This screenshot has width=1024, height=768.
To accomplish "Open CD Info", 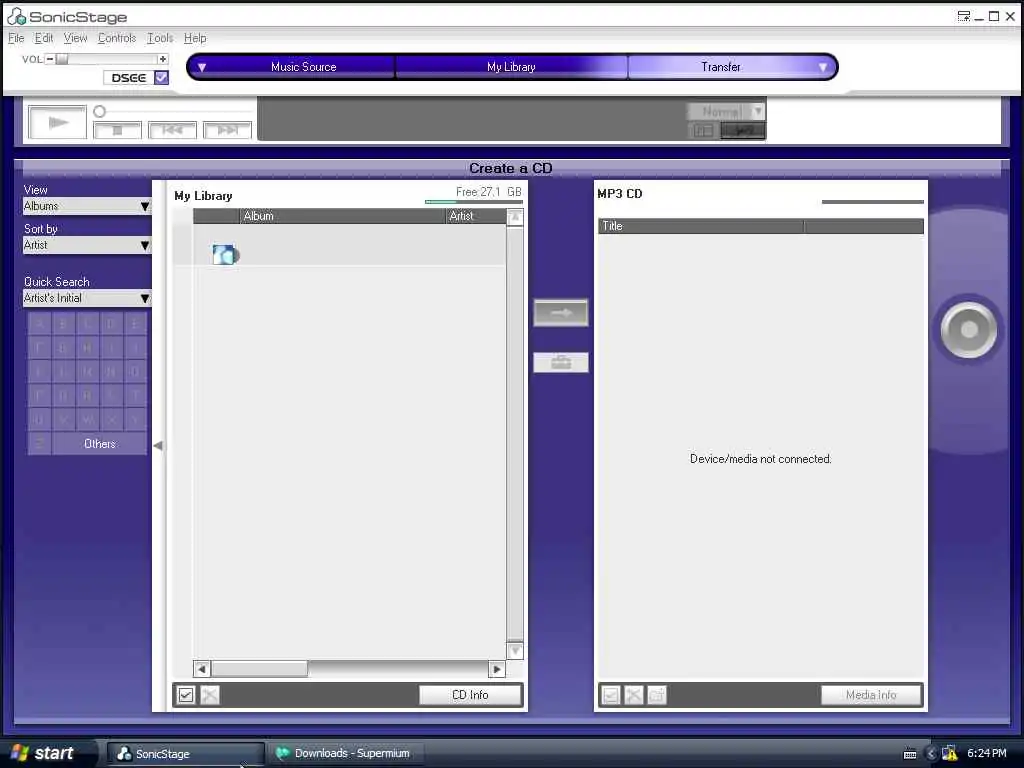I will tap(470, 695).
